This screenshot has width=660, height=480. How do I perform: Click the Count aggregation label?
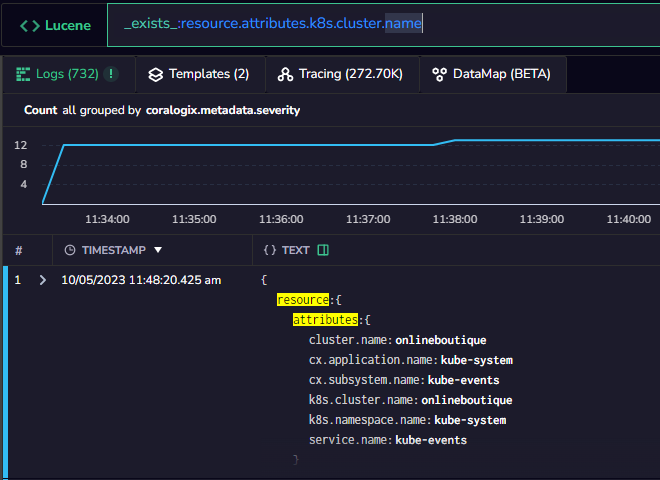tap(40, 110)
